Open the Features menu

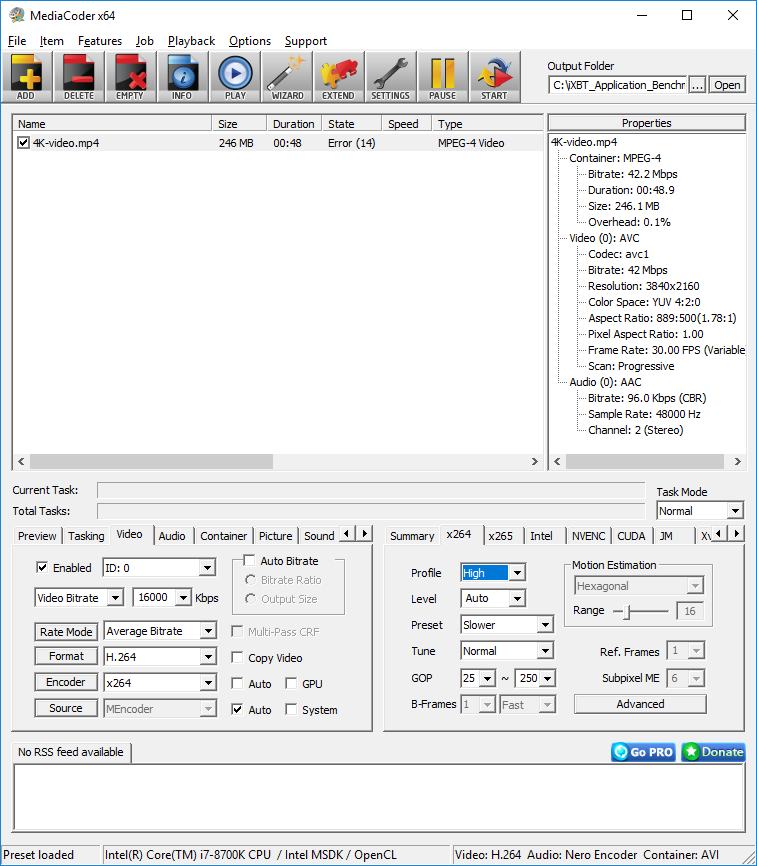pos(100,41)
